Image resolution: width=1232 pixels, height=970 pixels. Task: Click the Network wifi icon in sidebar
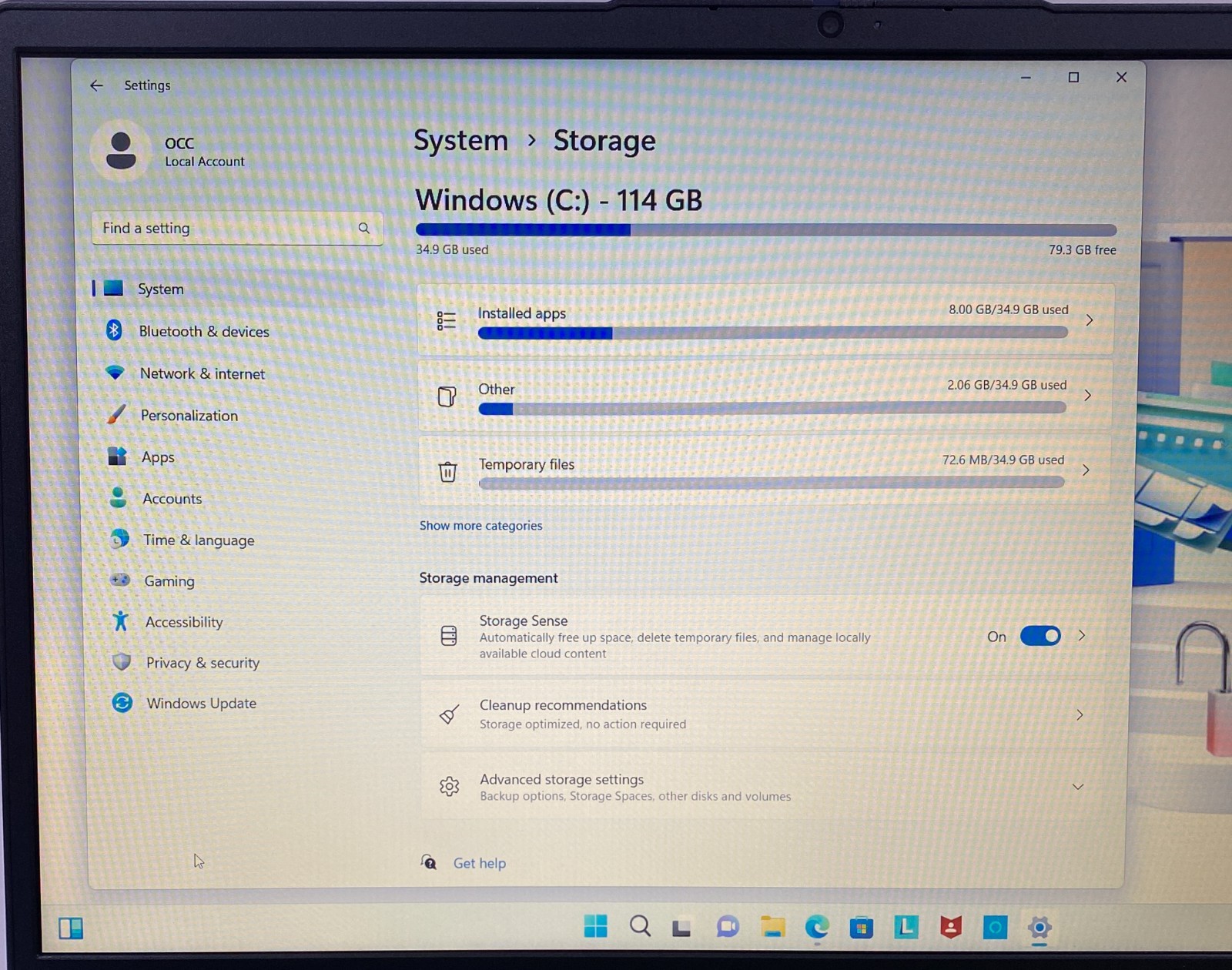coord(115,373)
